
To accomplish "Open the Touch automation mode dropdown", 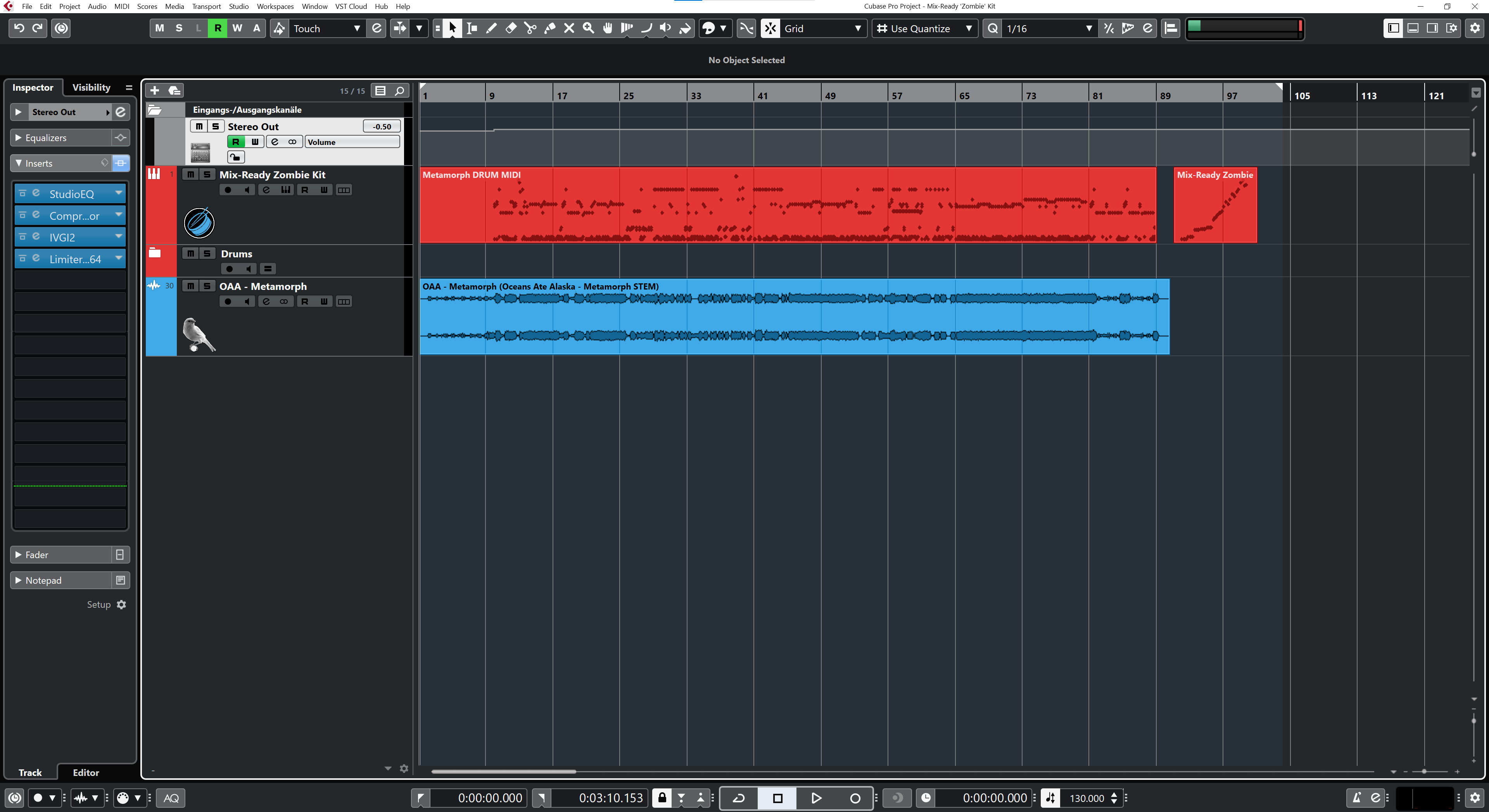I will pyautogui.click(x=357, y=28).
